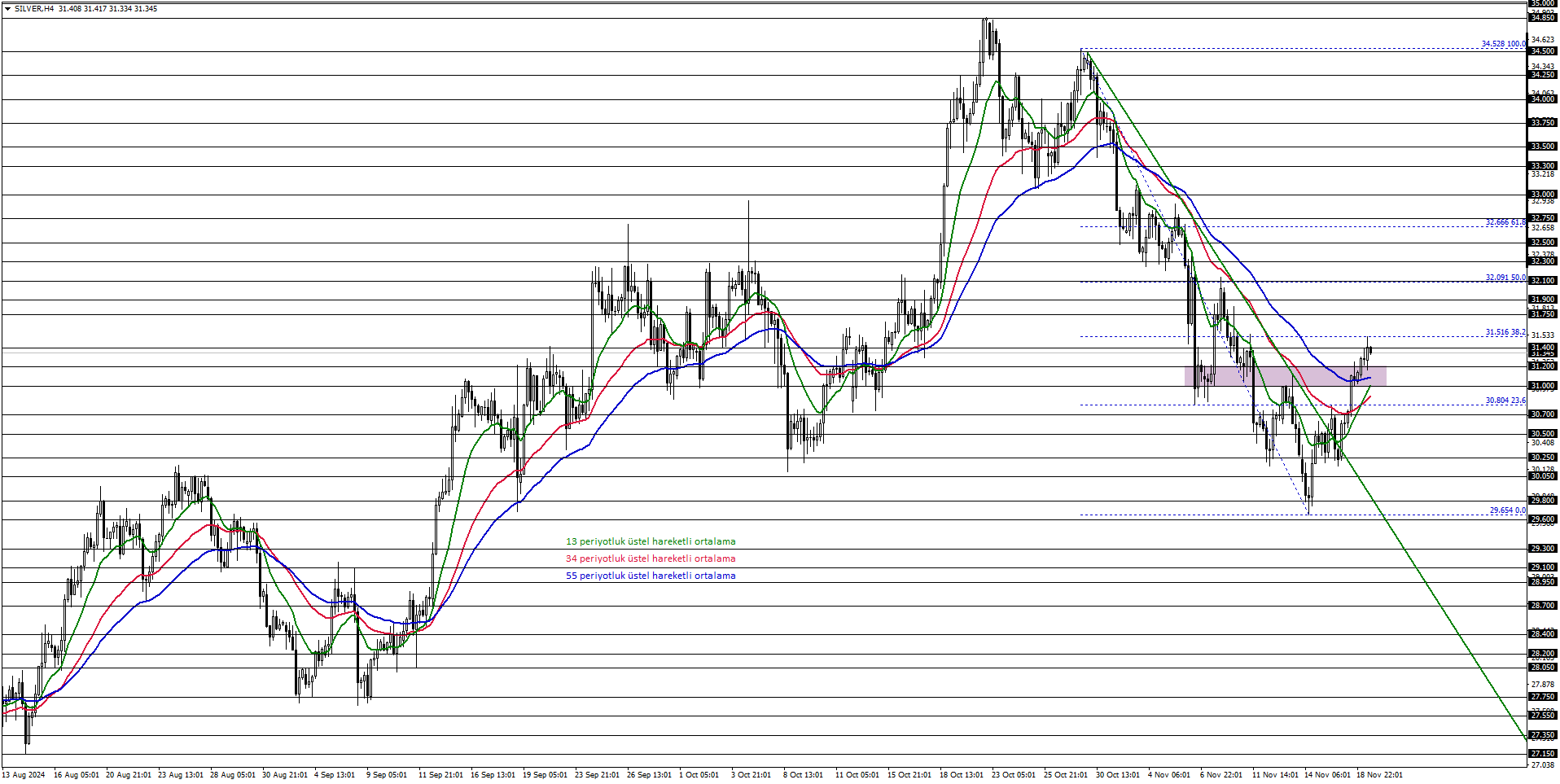Click the 31.900 horizontal line price tag
Viewport: 1560px width, 784px height.
coord(1543,300)
